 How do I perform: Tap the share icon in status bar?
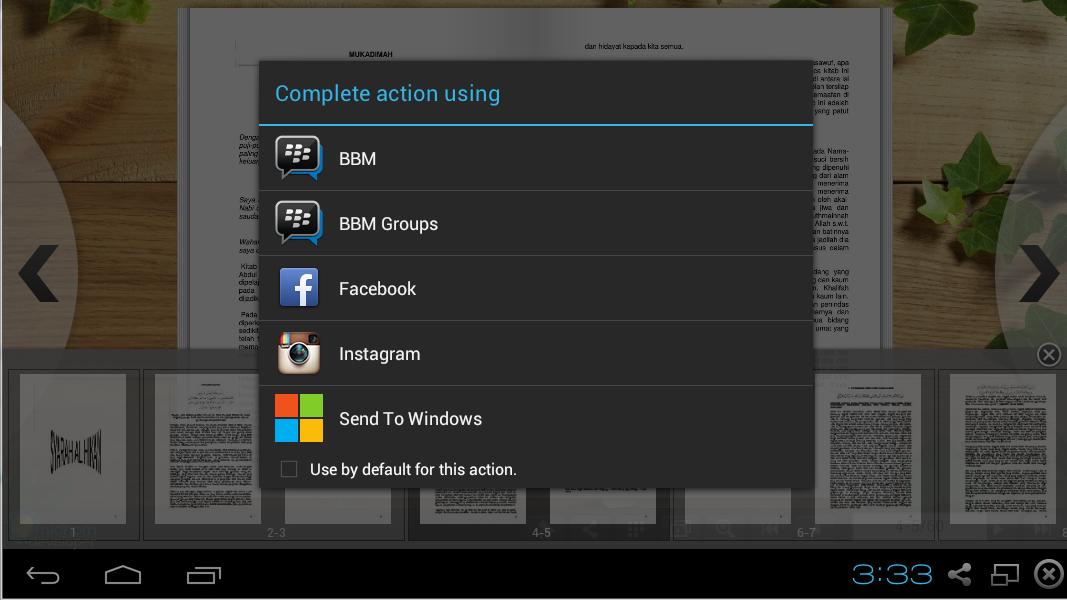(960, 574)
